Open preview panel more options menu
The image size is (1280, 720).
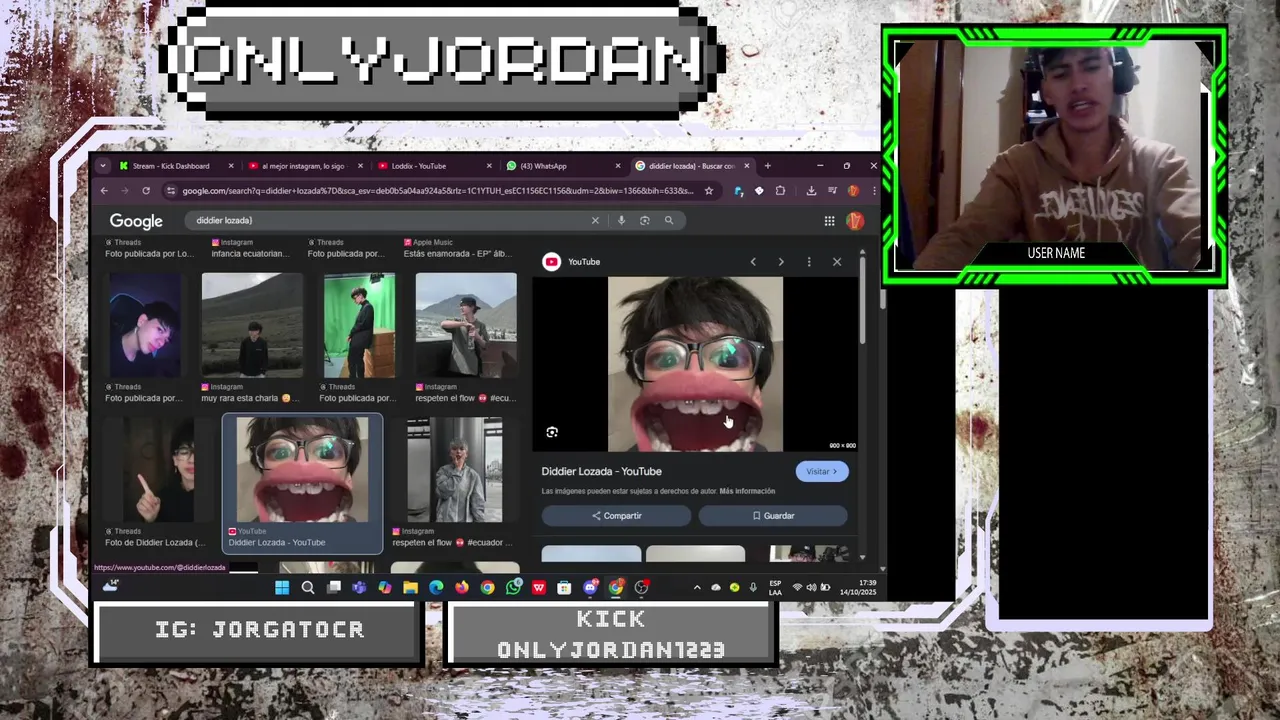(809, 262)
